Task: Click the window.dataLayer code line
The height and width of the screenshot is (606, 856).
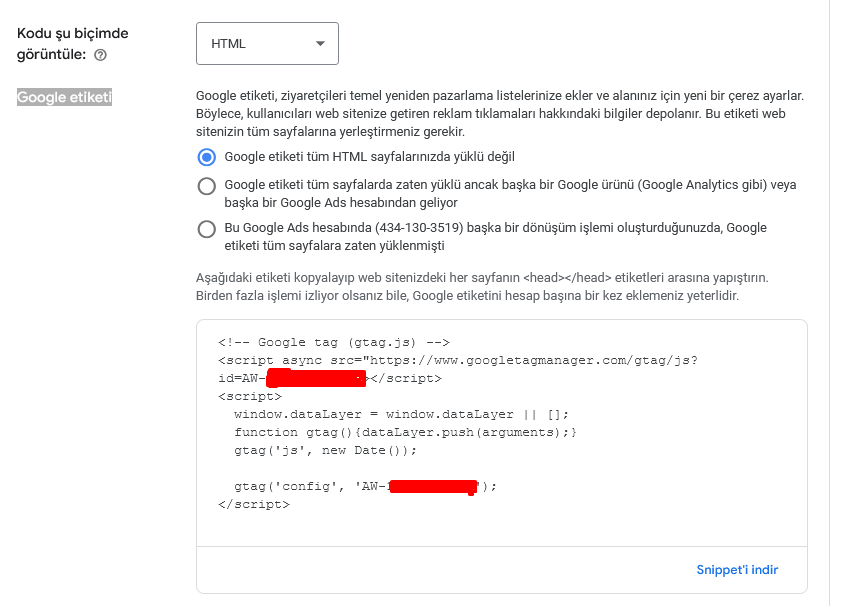Action: 401,414
